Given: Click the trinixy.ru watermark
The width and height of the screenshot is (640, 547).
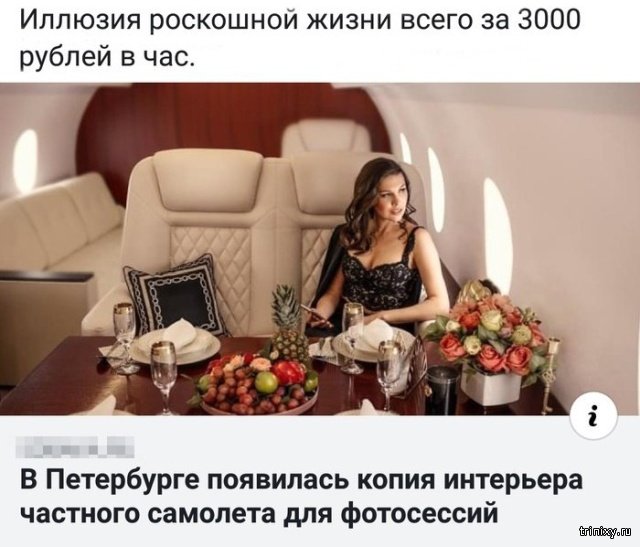Looking at the screenshot, I should [x=605, y=532].
